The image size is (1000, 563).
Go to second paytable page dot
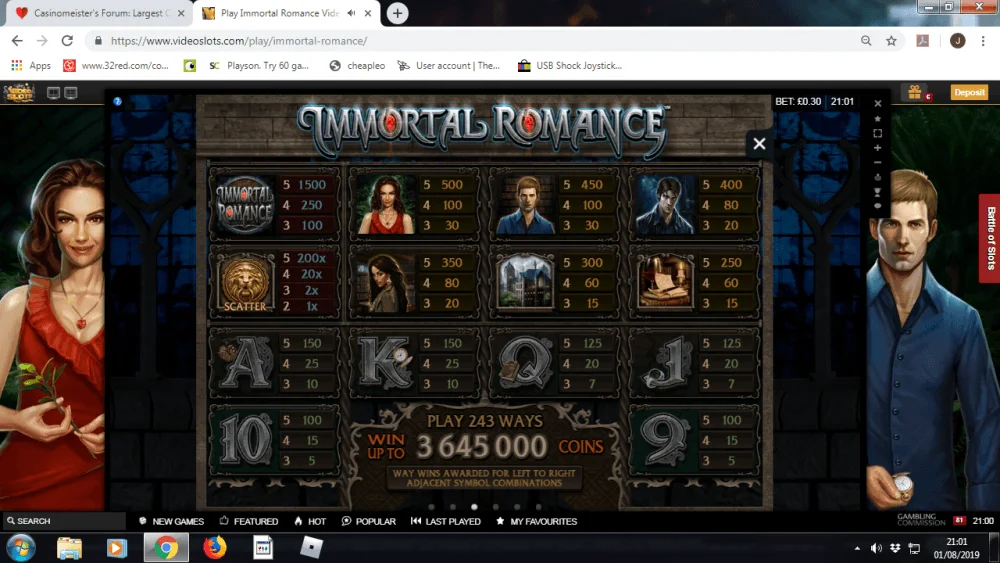coord(453,507)
